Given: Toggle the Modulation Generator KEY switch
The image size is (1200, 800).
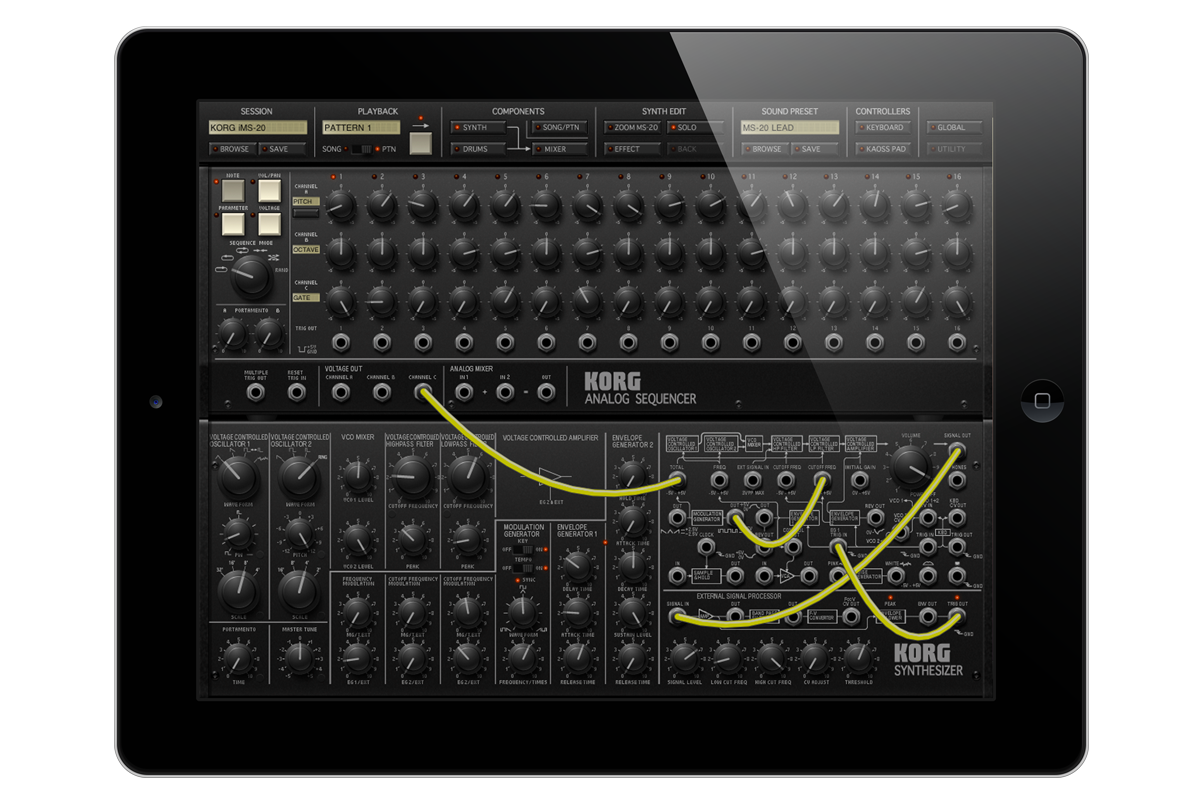Looking at the screenshot, I should pyautogui.click(x=523, y=549).
